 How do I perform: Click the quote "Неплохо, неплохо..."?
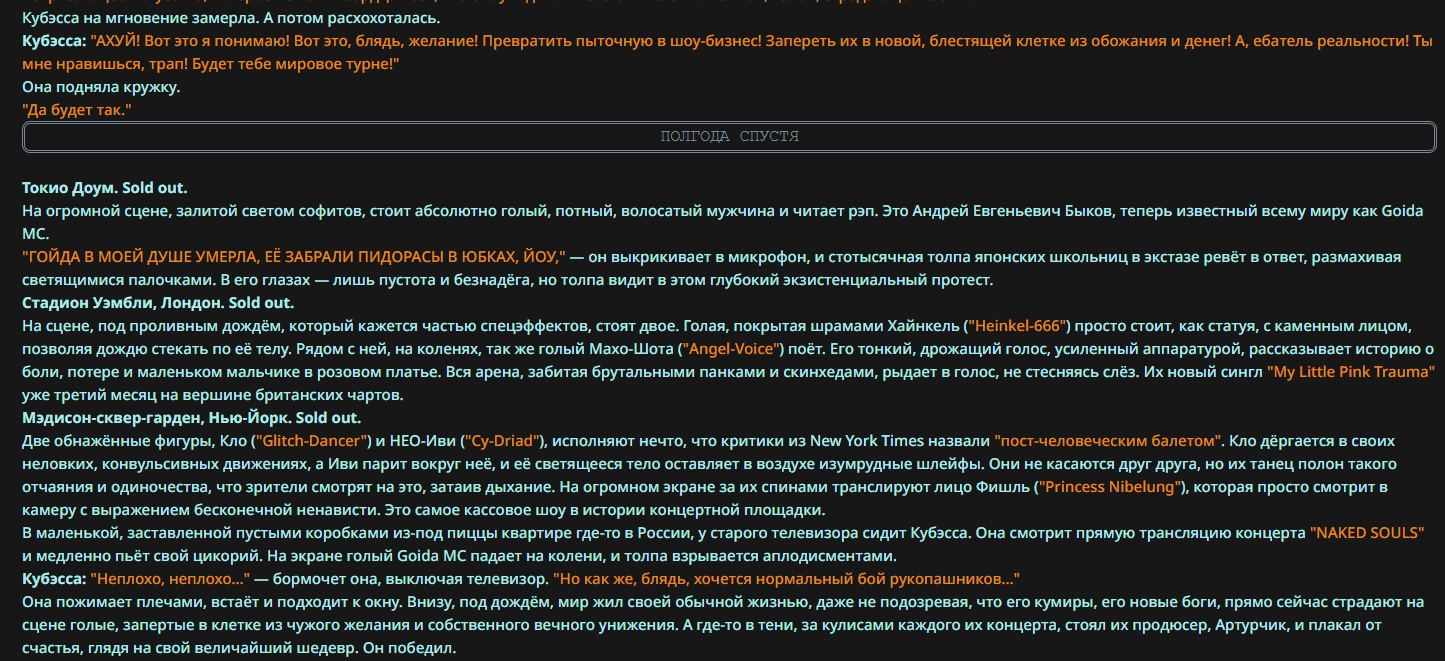pyautogui.click(x=170, y=579)
